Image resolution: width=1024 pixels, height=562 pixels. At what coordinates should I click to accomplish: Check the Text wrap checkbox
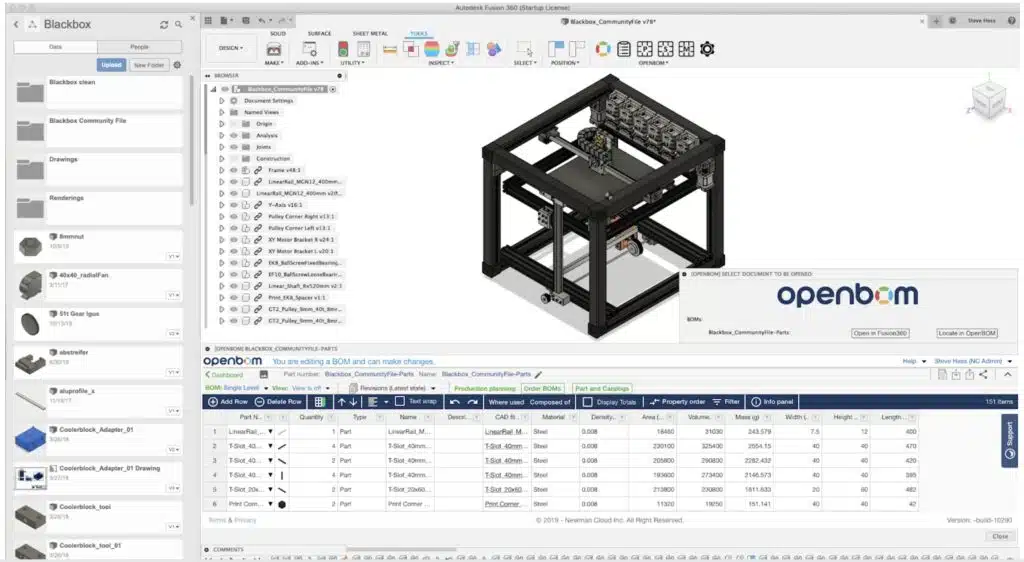[x=400, y=402]
